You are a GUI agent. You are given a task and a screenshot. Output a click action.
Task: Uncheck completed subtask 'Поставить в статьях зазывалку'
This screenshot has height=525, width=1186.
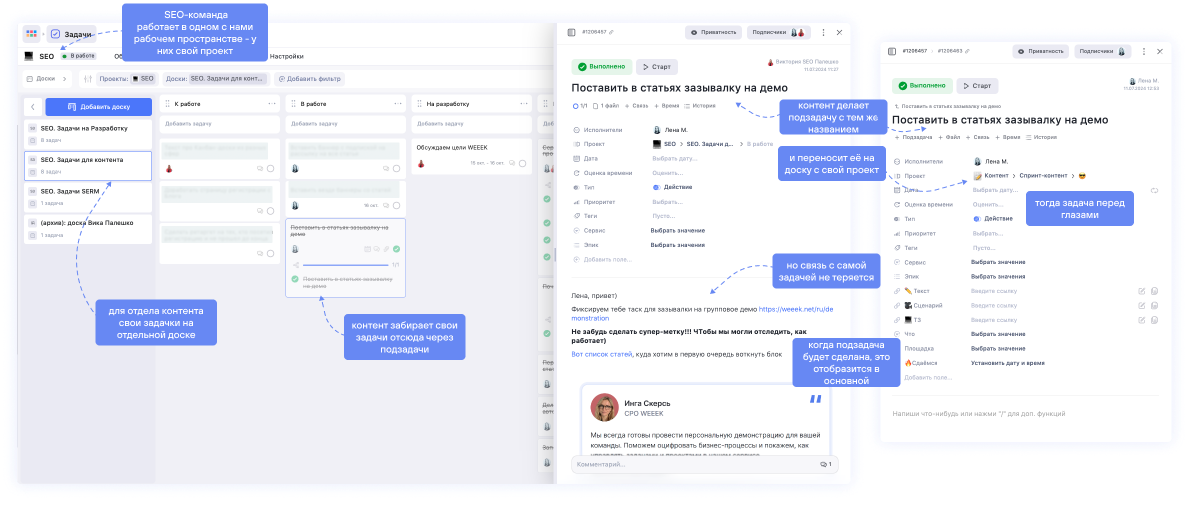pyautogui.click(x=295, y=279)
